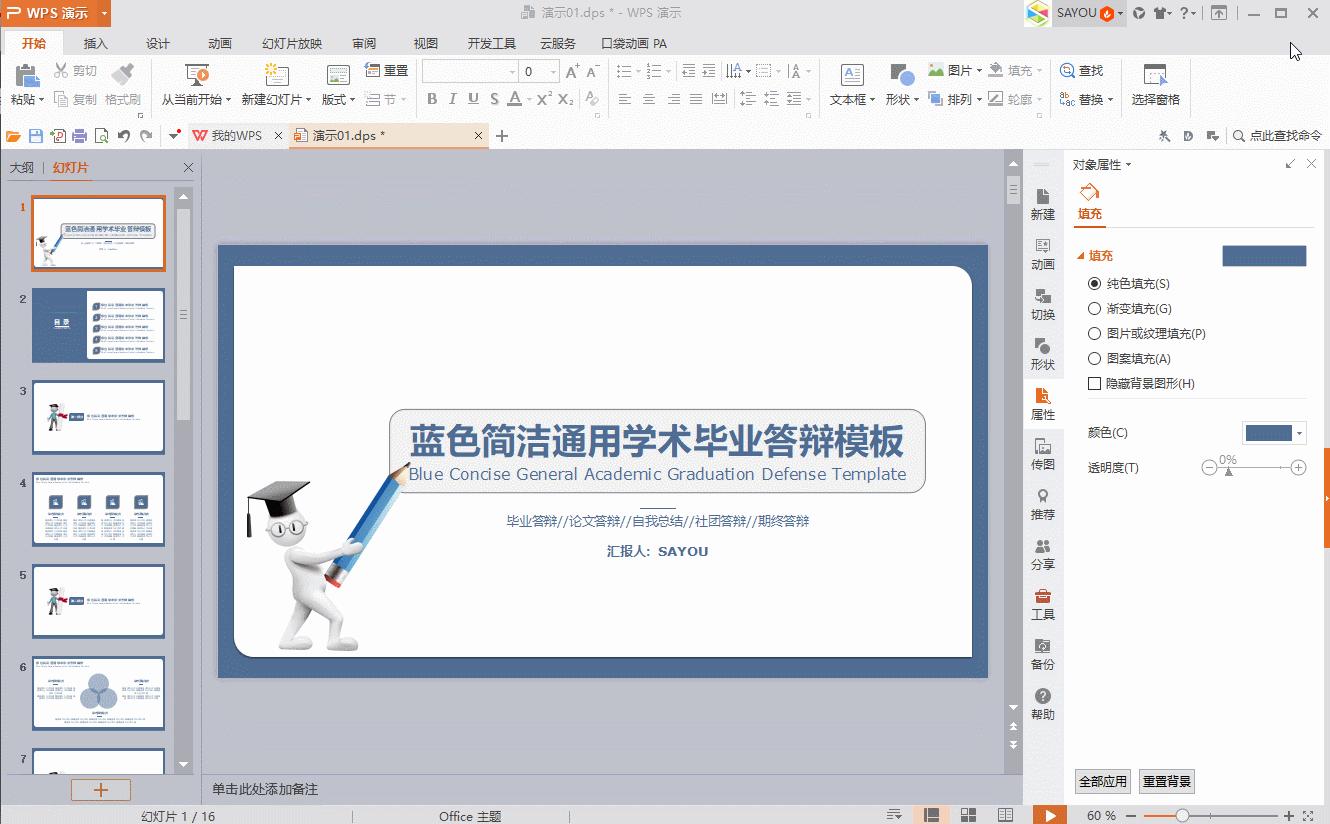Select the 渐变填充 gradient fill option
This screenshot has width=1330, height=824.
pyautogui.click(x=1095, y=308)
